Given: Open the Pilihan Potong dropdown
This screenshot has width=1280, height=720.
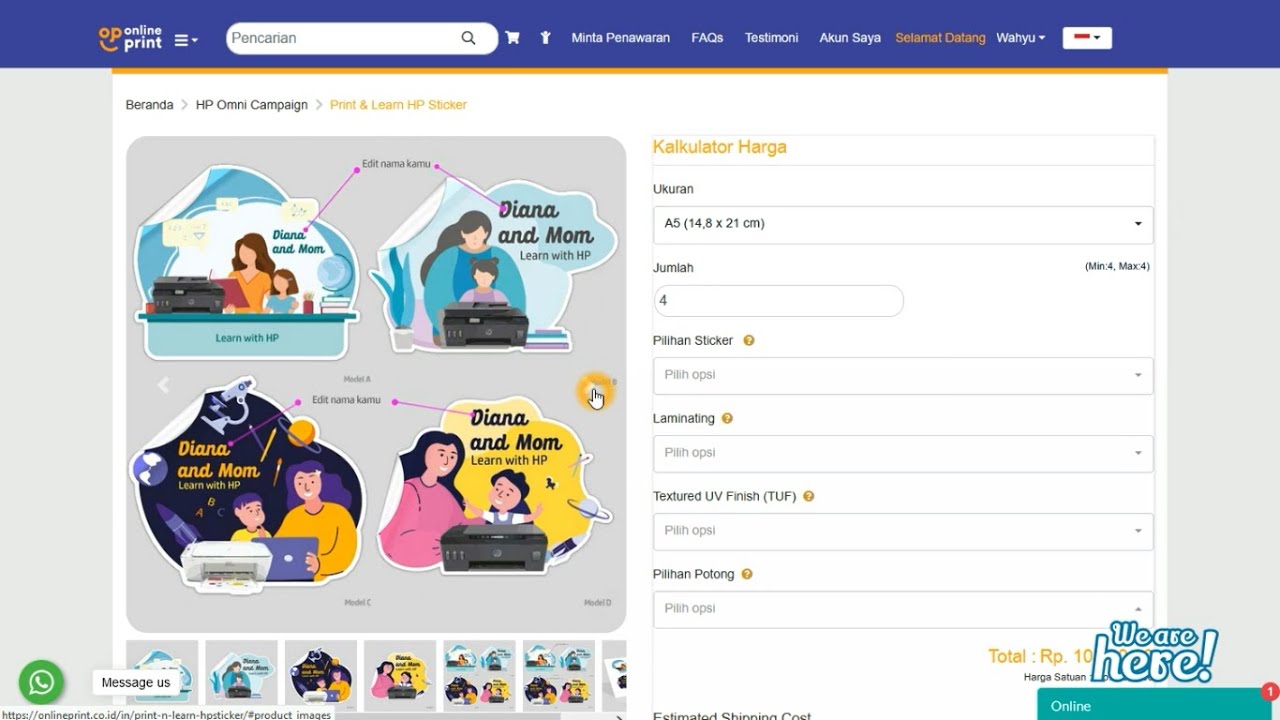Looking at the screenshot, I should click(902, 609).
